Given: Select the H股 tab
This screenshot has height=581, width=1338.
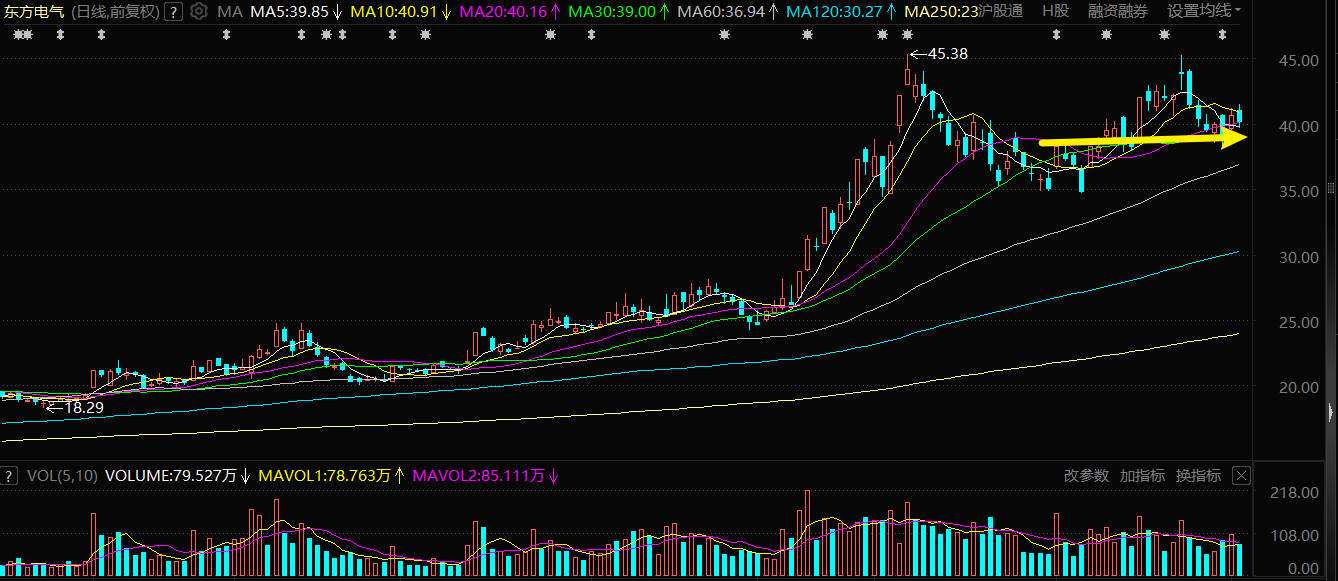Looking at the screenshot, I should tap(1055, 12).
